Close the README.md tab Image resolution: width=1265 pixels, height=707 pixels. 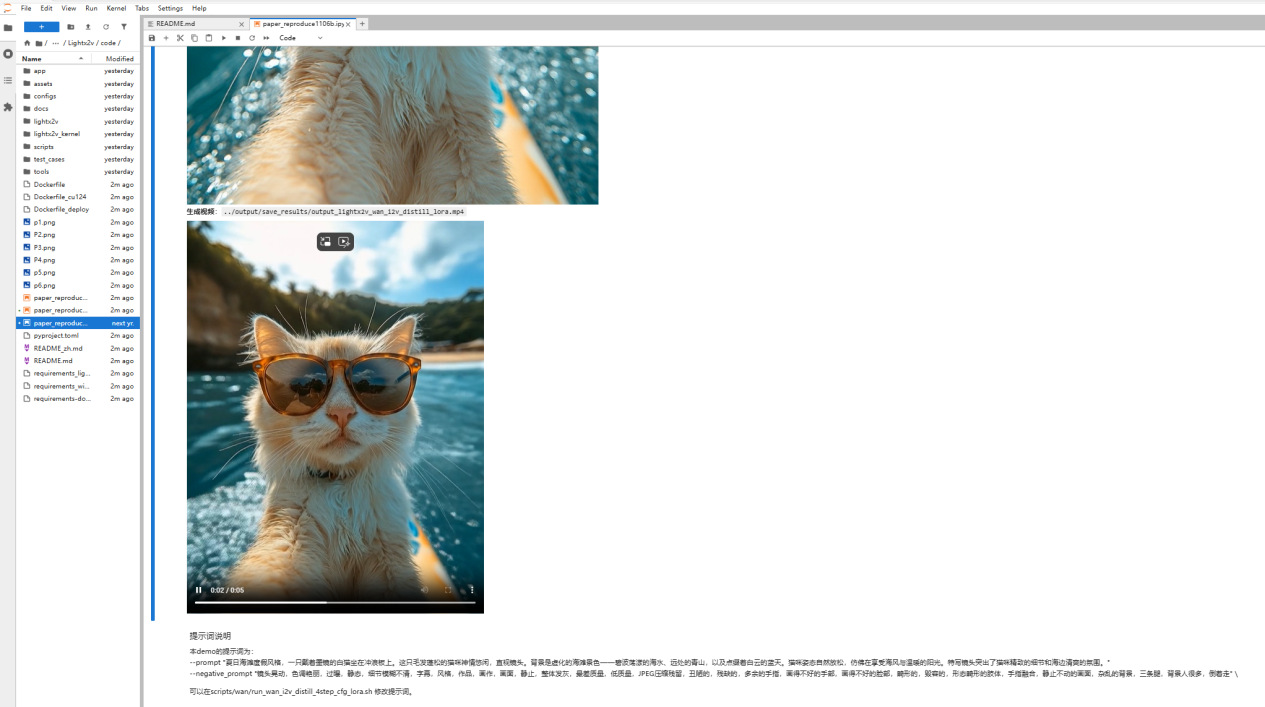[241, 24]
